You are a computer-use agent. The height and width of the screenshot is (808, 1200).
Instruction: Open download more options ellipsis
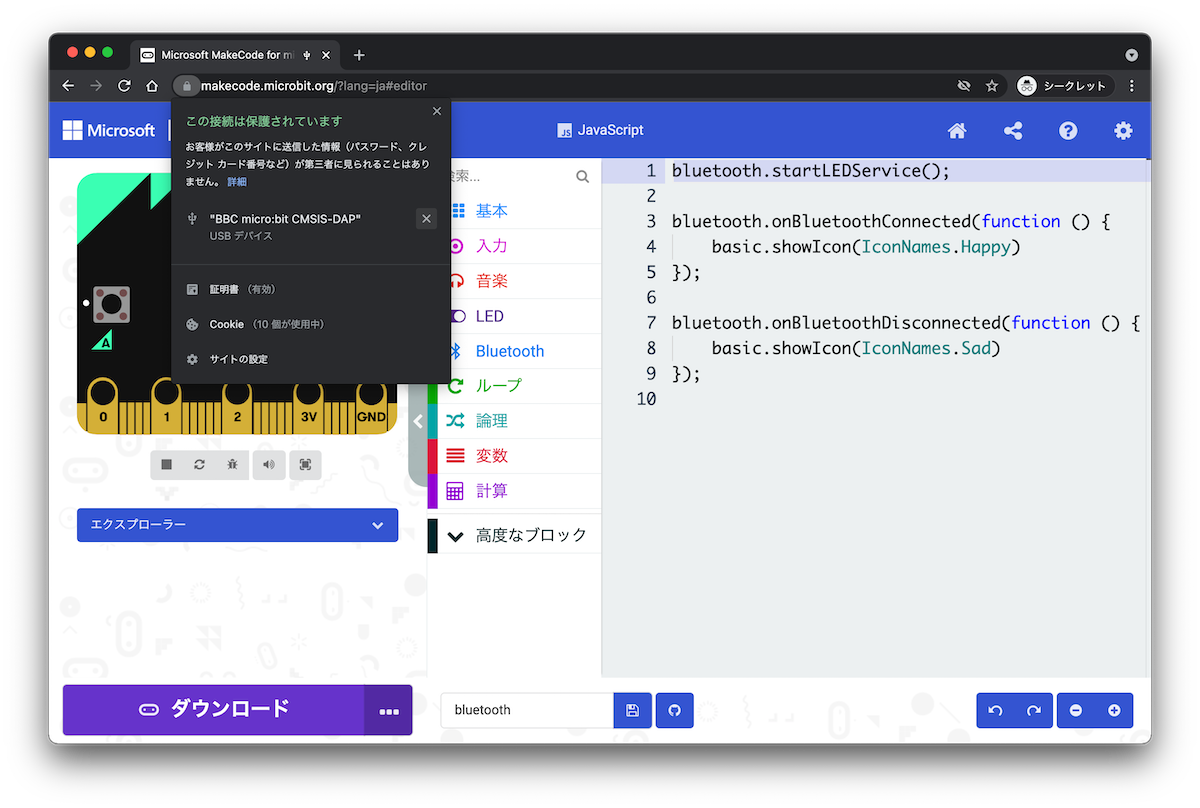(x=389, y=710)
